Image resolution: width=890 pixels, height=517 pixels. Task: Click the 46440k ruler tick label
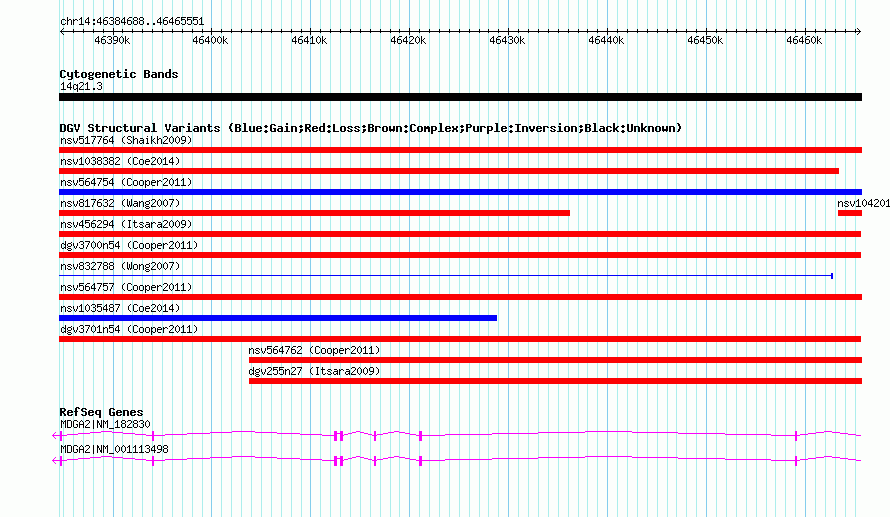tap(606, 40)
